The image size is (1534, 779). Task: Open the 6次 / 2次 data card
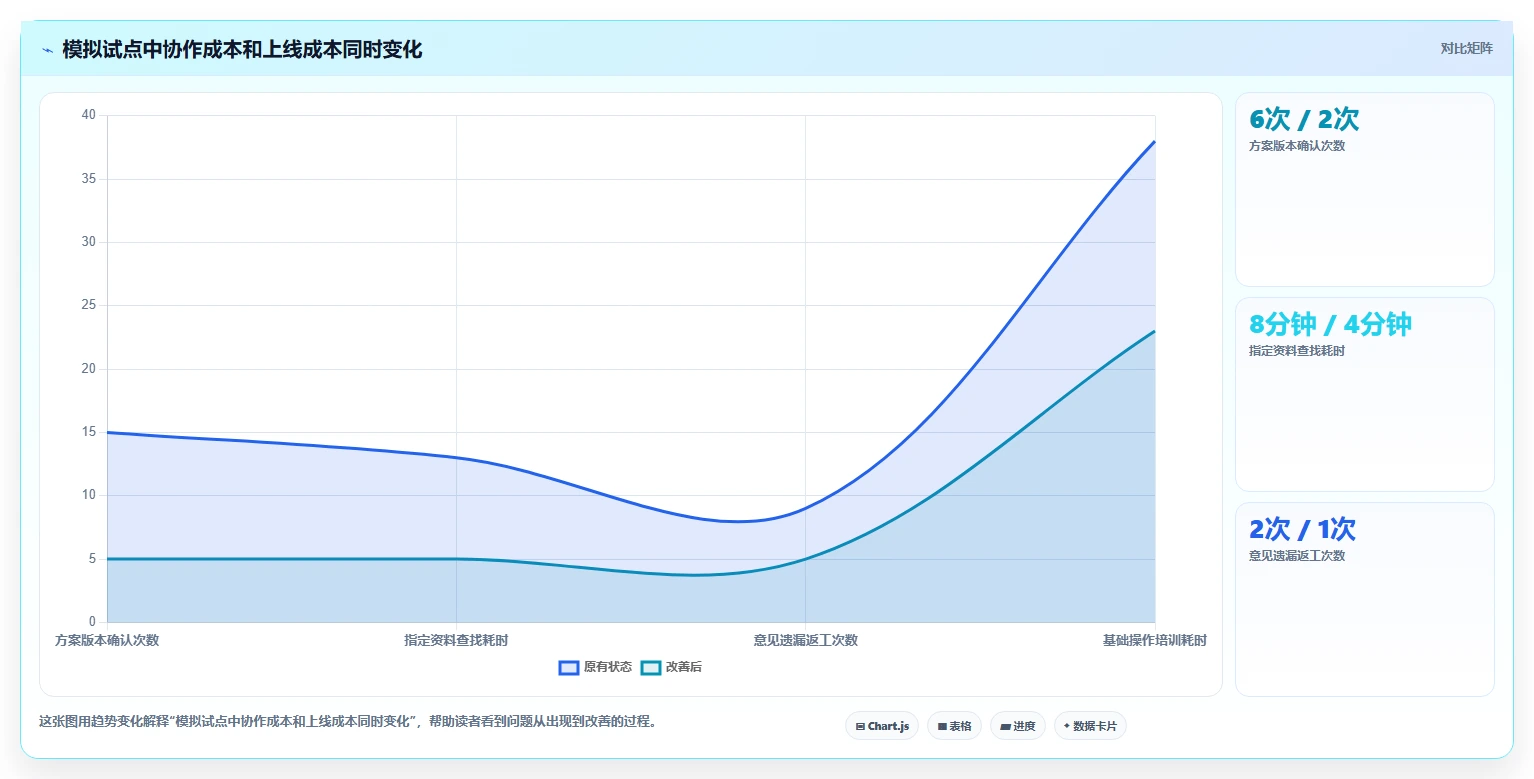1365,190
